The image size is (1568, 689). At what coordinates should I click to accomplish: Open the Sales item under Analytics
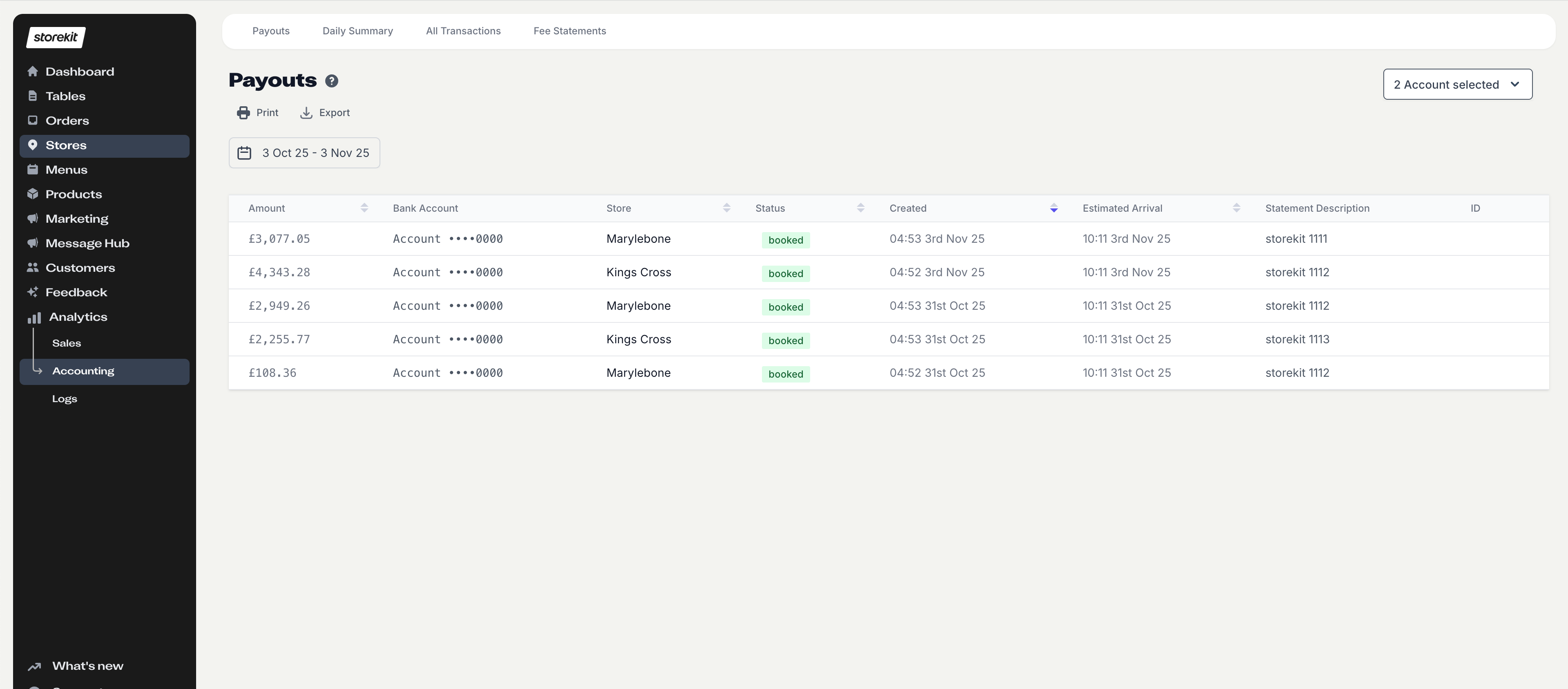pyautogui.click(x=66, y=343)
